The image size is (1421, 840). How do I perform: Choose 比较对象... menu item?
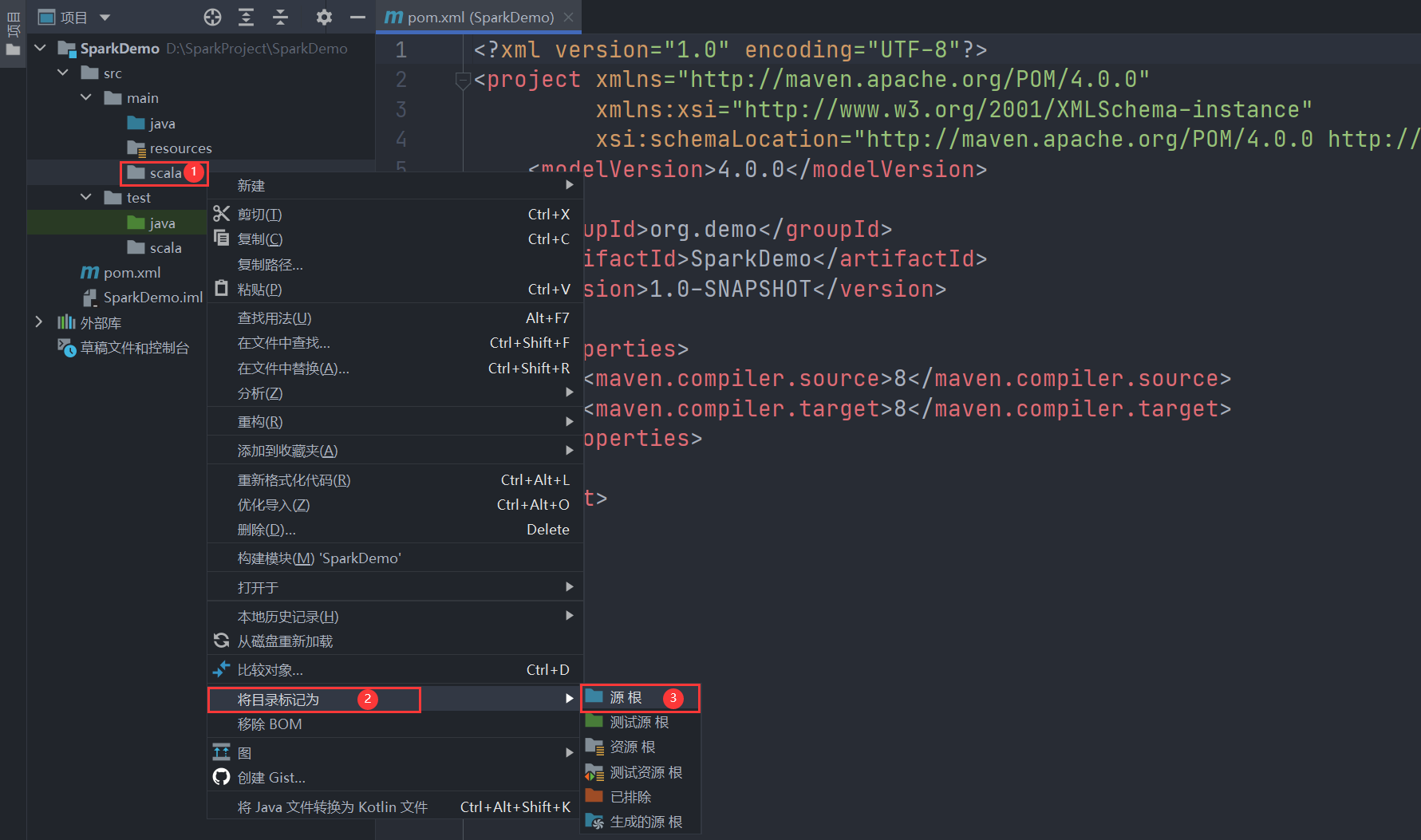click(395, 669)
